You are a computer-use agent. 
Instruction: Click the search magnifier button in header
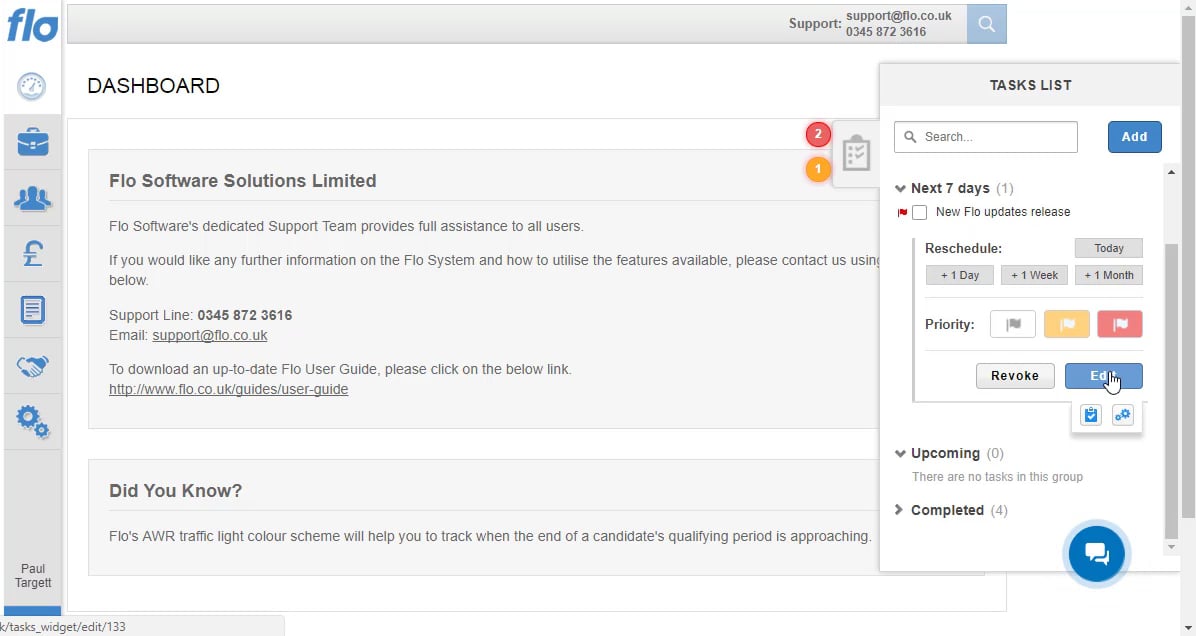986,24
